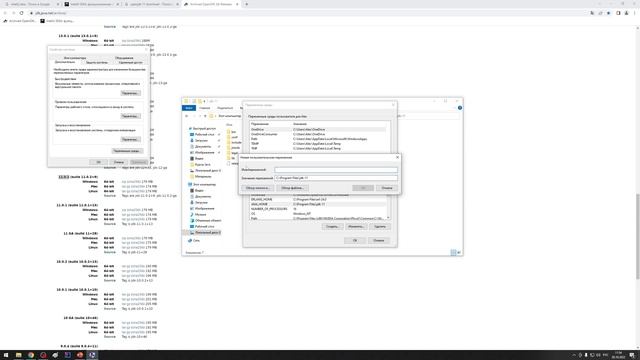The height and width of the screenshot is (360, 640).
Task: Switch Explorer to details view icon
Action: [x=453, y=253]
